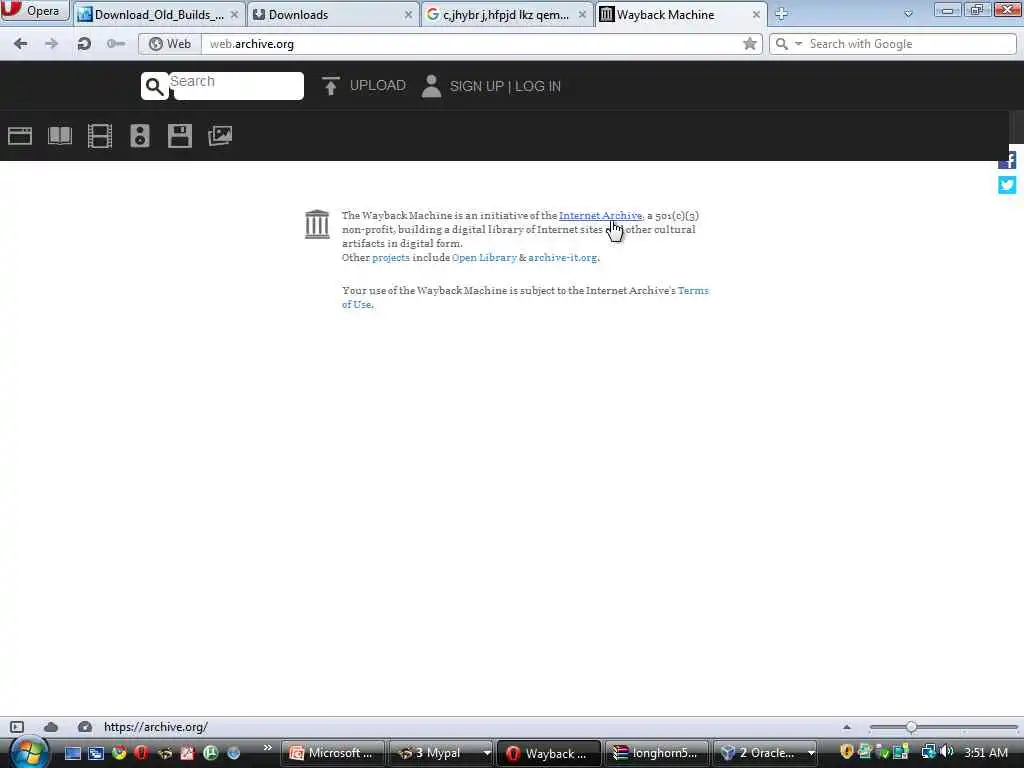The image size is (1024, 768).
Task: Open view options arrow beside zoom slider
Action: tap(846, 727)
